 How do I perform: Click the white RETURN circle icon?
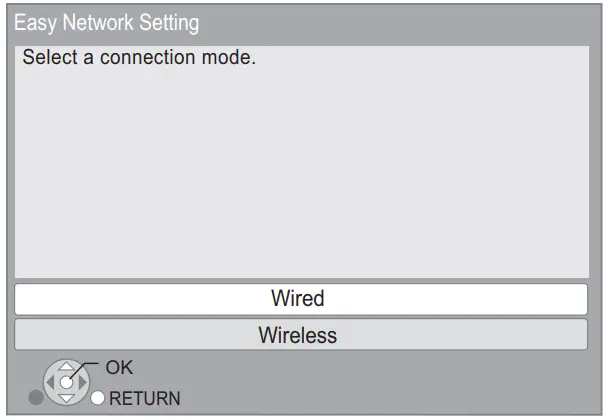tap(98, 398)
